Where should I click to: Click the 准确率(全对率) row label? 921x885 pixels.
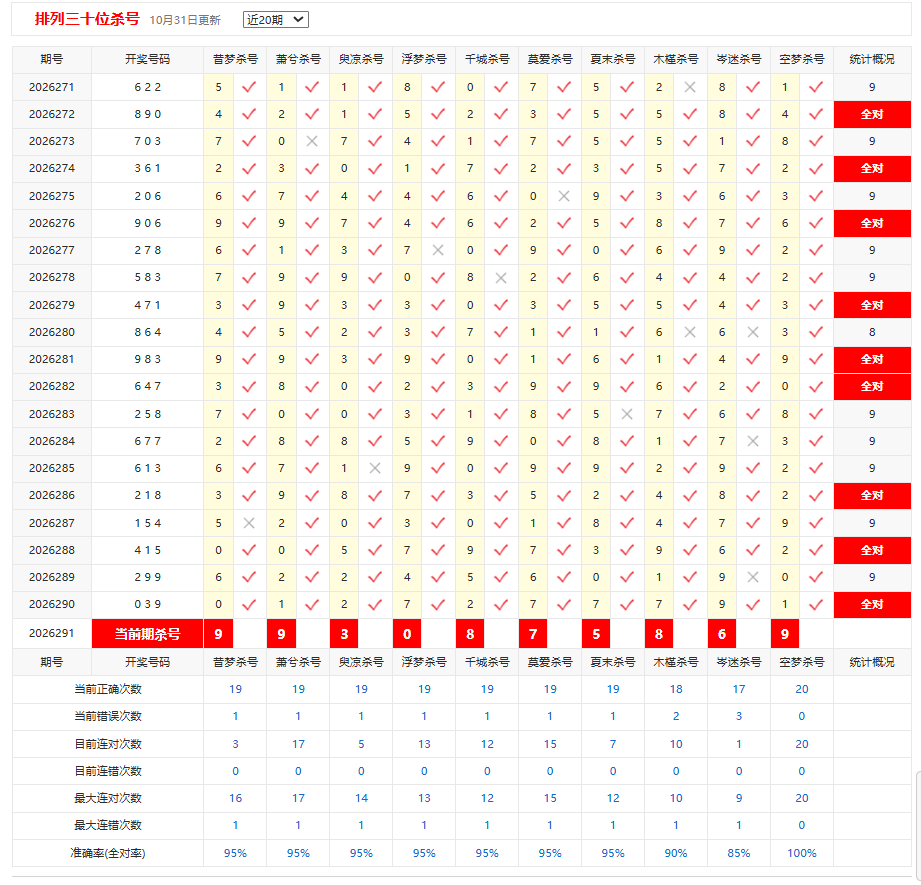pyautogui.click(x=108, y=853)
